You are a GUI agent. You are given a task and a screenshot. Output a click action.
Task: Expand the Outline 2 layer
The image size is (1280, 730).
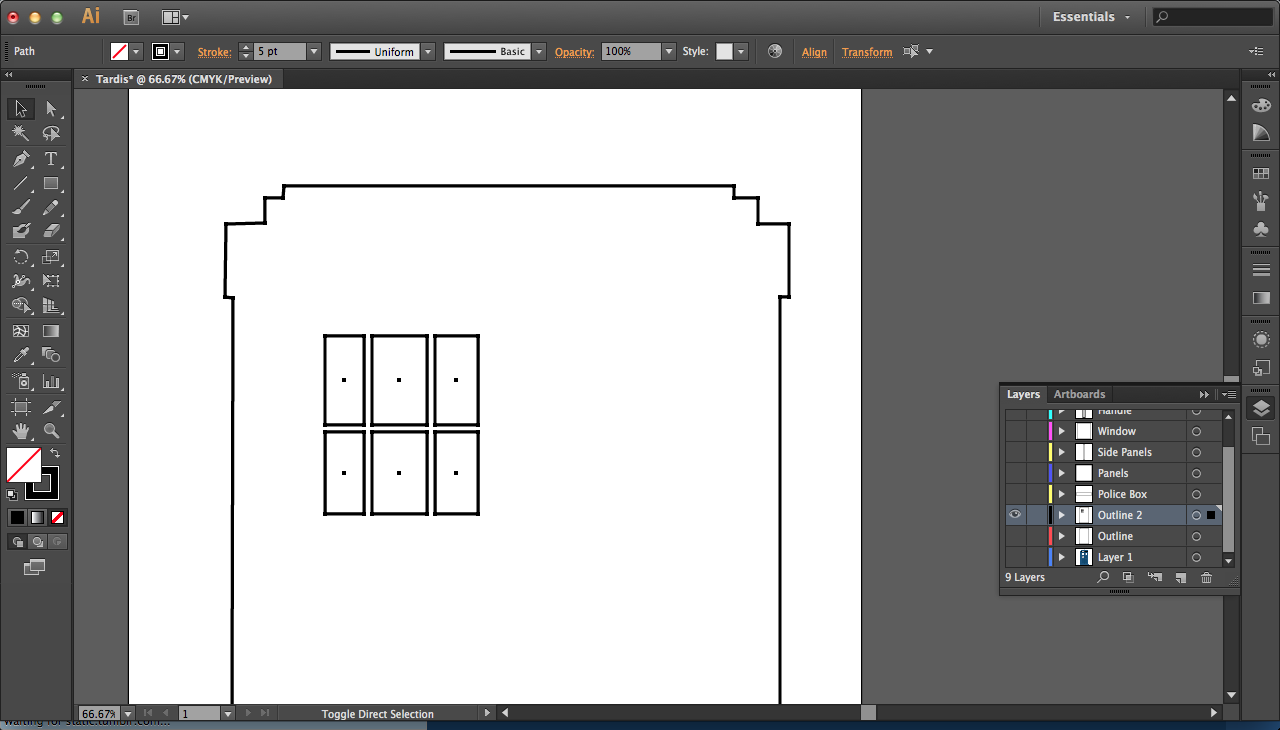[1062, 515]
